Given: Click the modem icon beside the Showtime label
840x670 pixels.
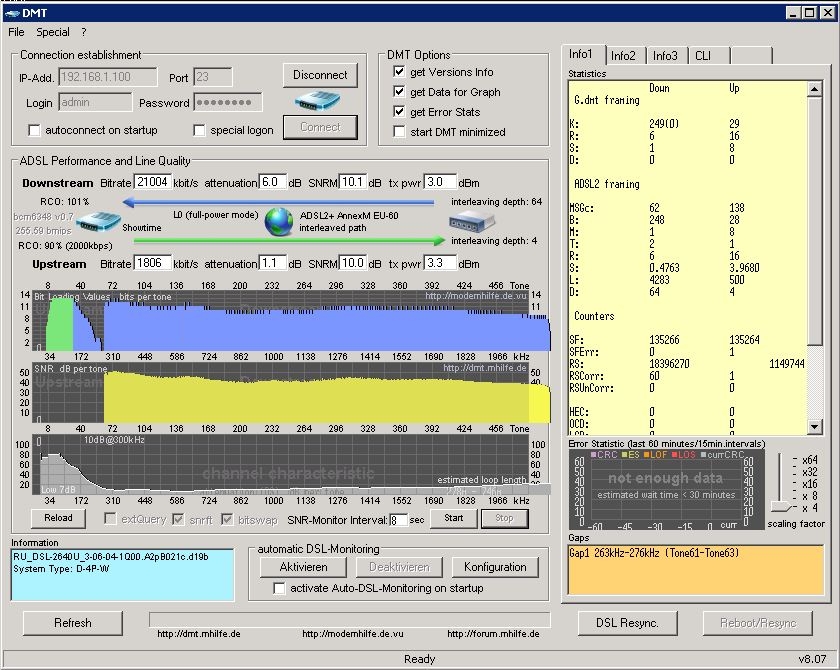Looking at the screenshot, I should click(98, 222).
